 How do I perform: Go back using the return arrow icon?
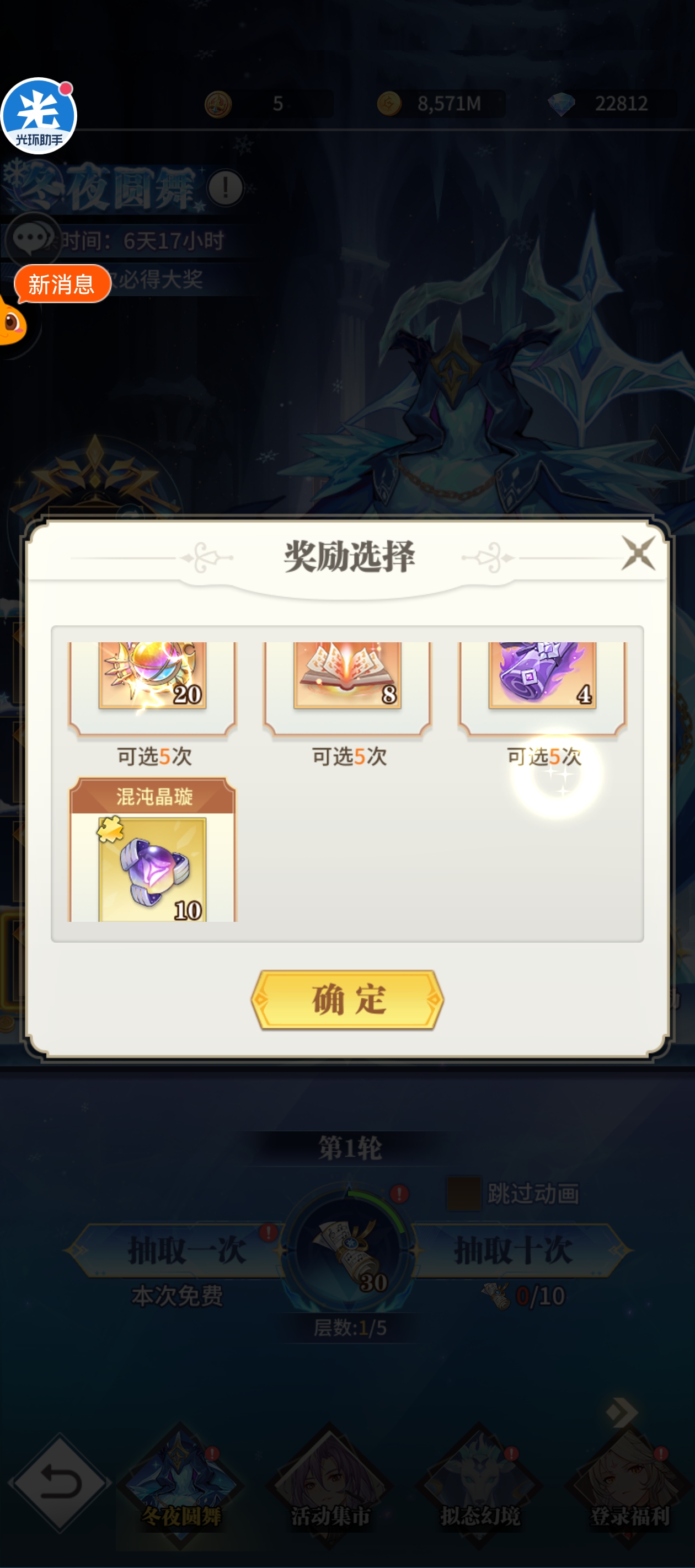pyautogui.click(x=60, y=1482)
